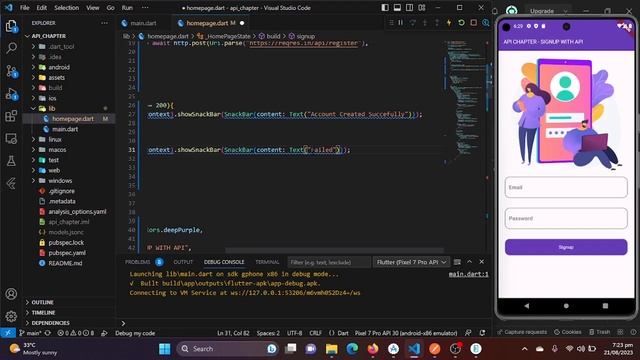Collapse the lib folder

click(52, 109)
